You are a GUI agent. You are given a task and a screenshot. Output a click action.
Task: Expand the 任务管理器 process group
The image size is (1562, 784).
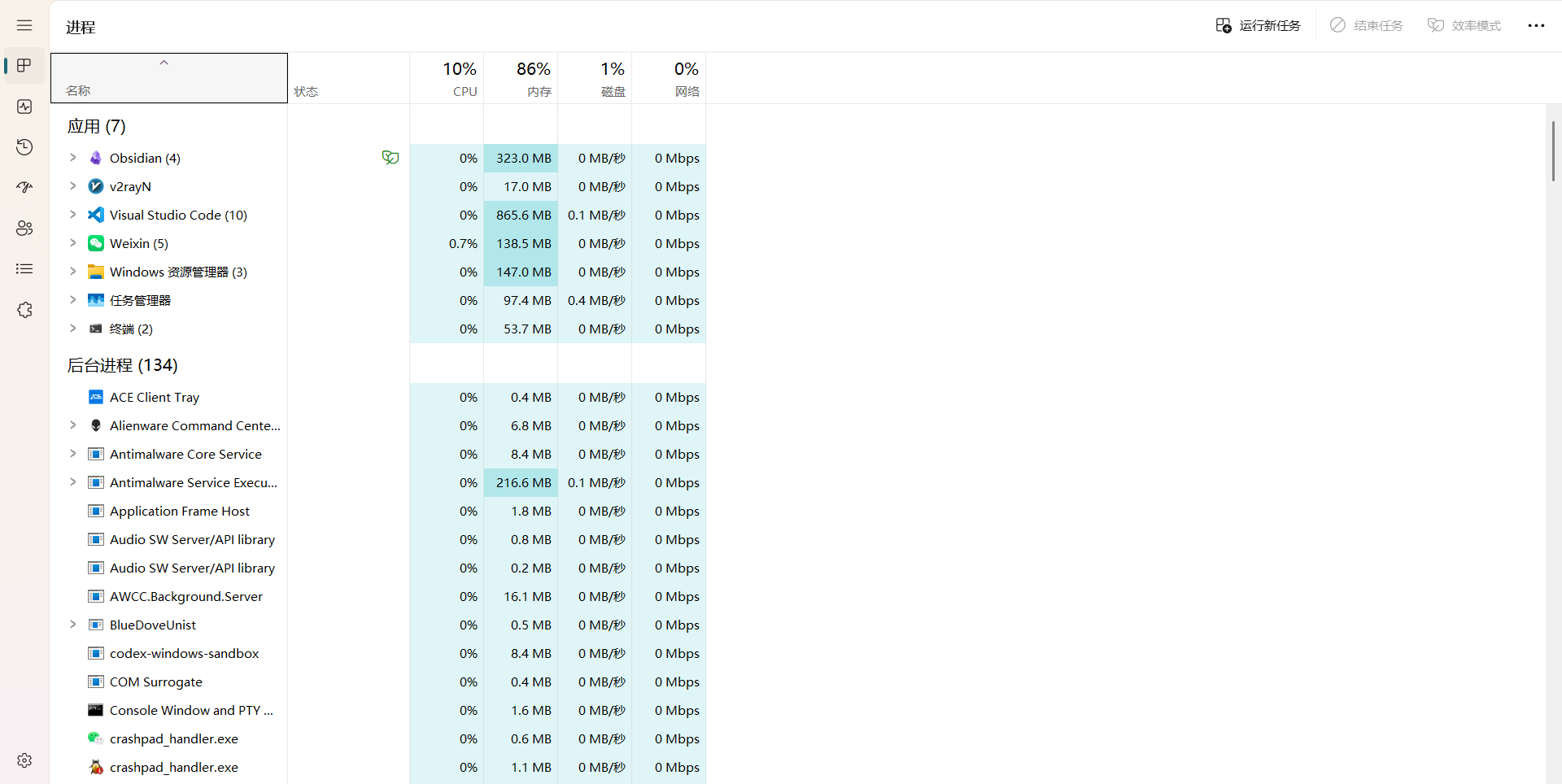(x=73, y=300)
